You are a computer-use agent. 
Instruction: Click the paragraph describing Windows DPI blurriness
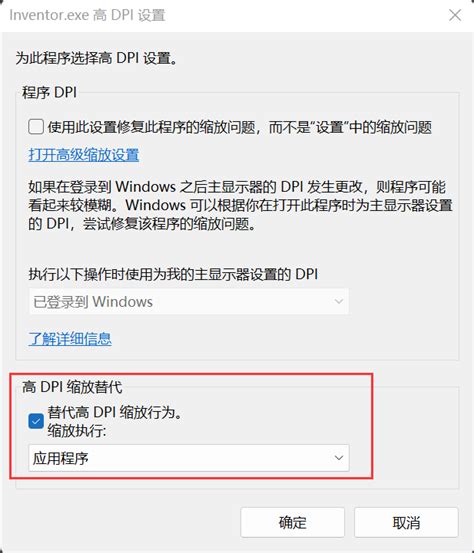(240, 205)
